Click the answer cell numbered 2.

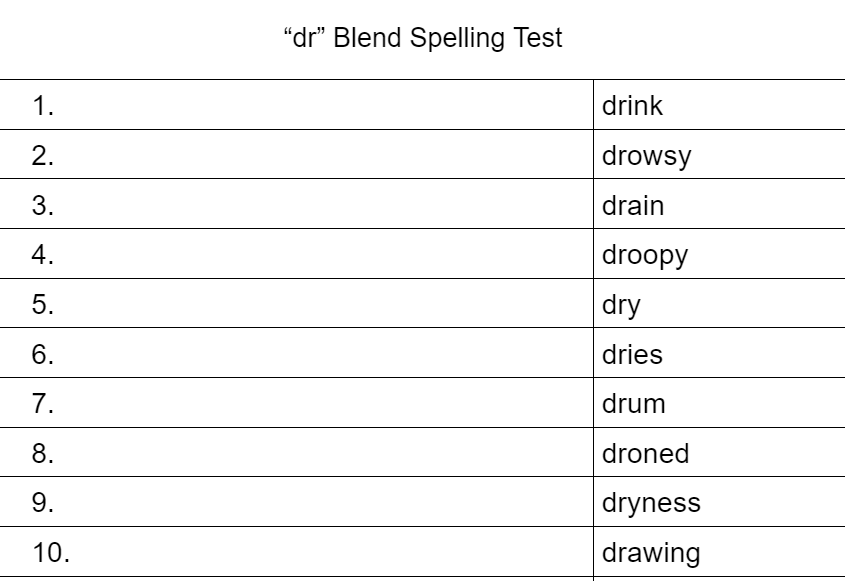coord(300,156)
